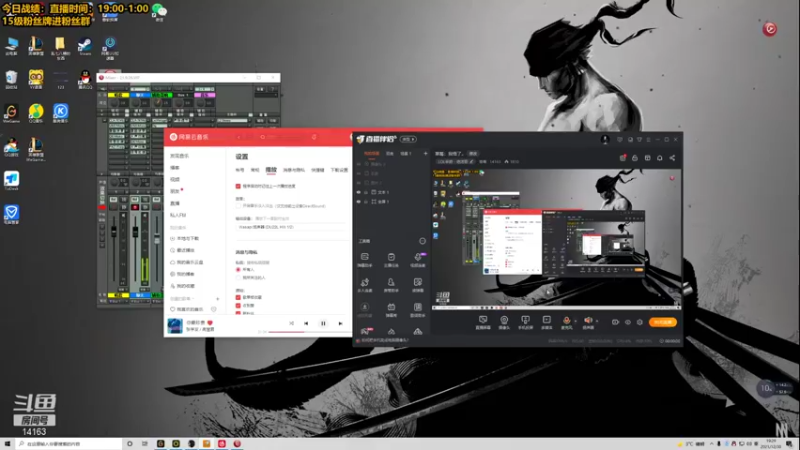Click user avatar in 直播伴侣 title bar

click(605, 139)
